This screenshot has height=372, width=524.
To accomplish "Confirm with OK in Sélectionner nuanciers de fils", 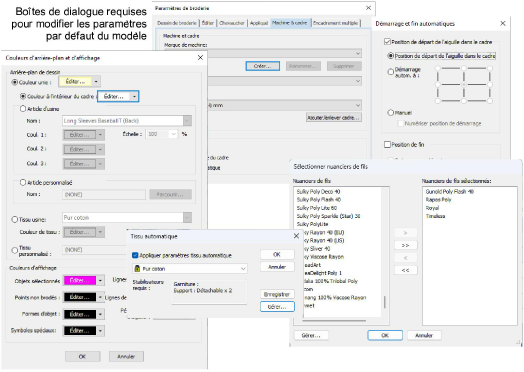I will pos(385,335).
